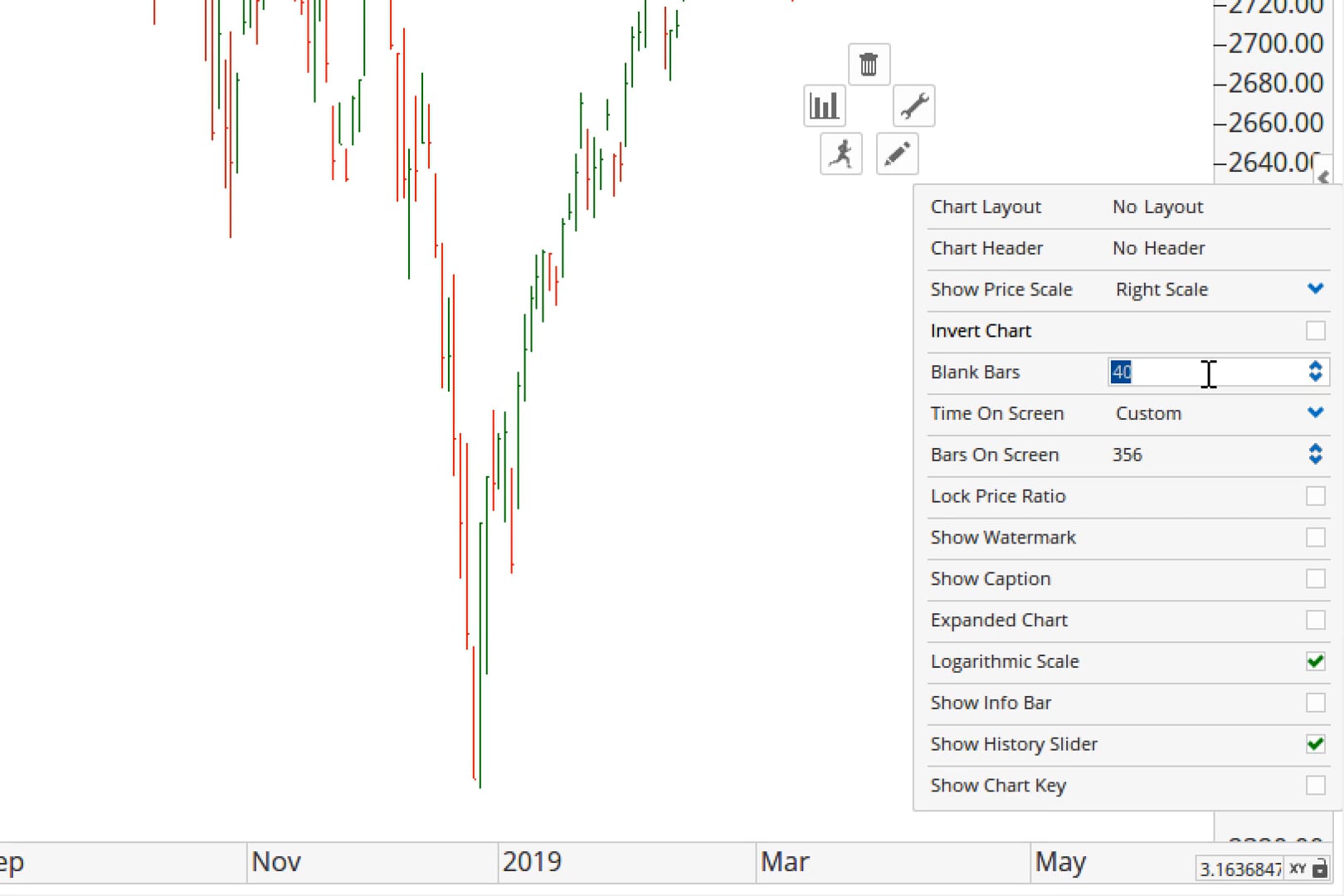The width and height of the screenshot is (1344, 896).
Task: Click the Chart Layout row
Action: [1128, 207]
